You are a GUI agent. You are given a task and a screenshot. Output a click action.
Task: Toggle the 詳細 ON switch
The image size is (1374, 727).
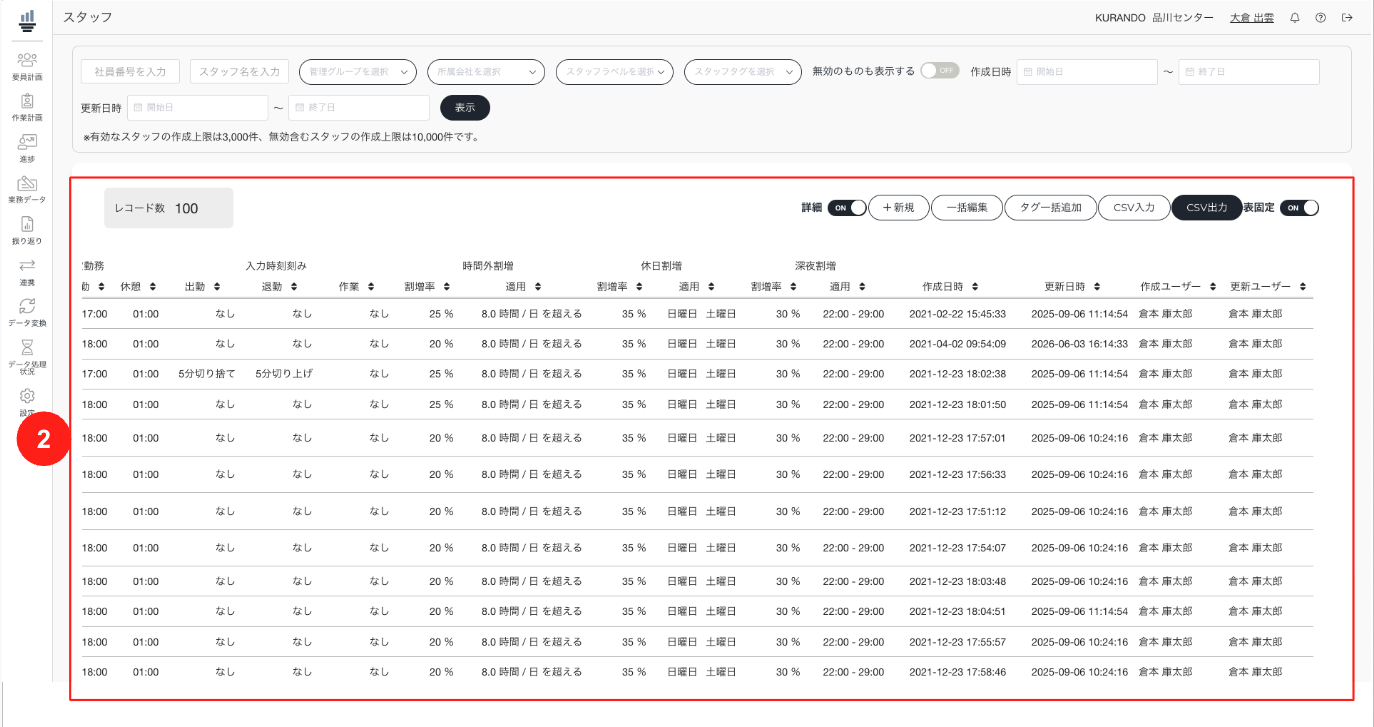(846, 208)
